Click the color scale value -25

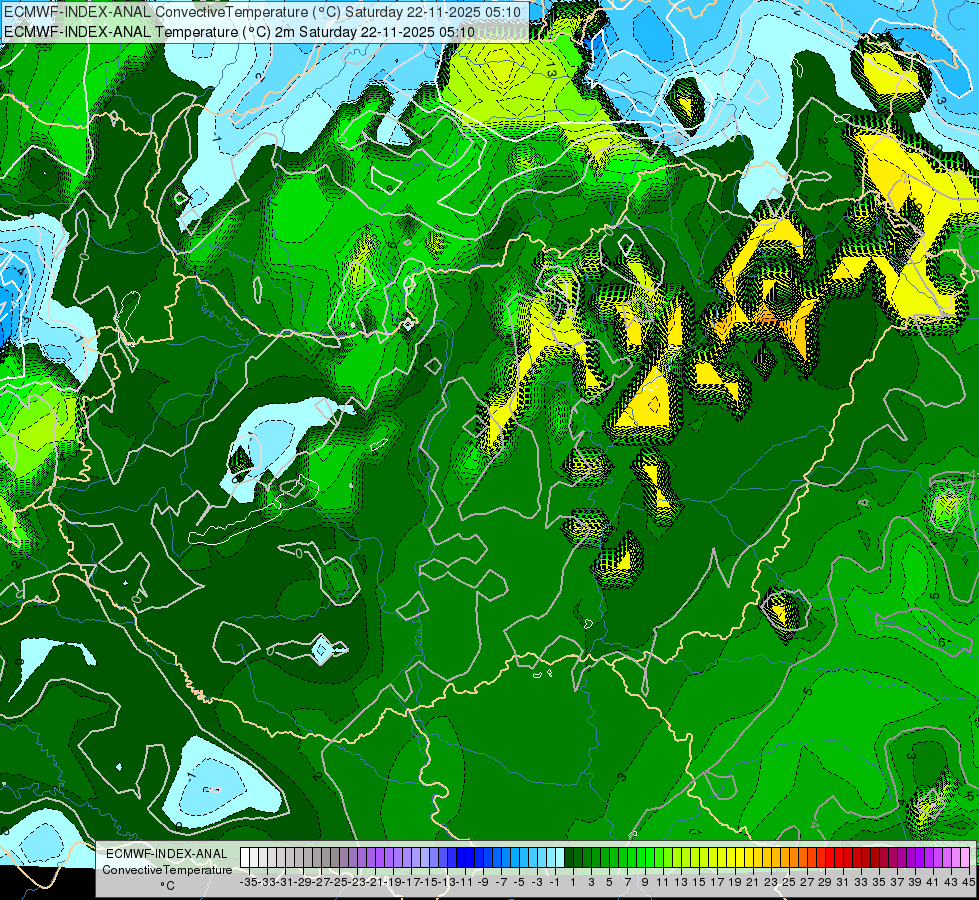(x=340, y=882)
